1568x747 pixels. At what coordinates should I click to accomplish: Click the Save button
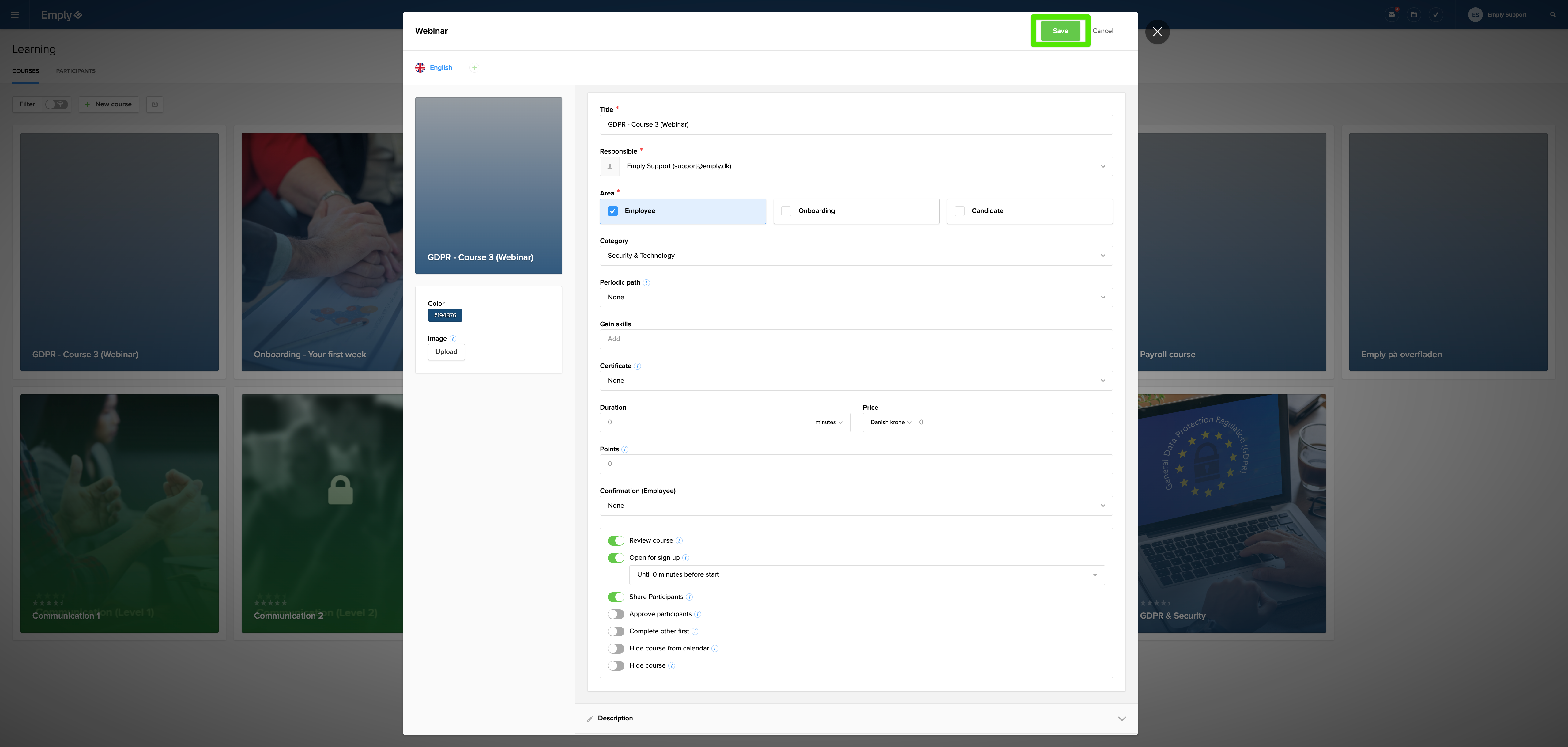[1060, 31]
